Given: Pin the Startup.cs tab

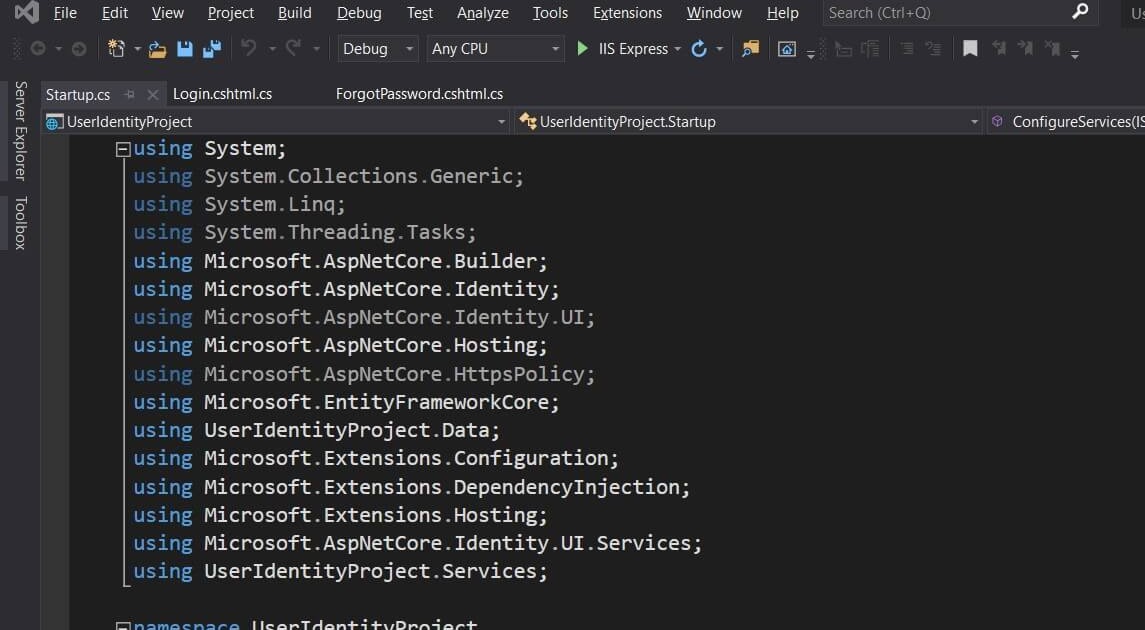Looking at the screenshot, I should (x=131, y=93).
